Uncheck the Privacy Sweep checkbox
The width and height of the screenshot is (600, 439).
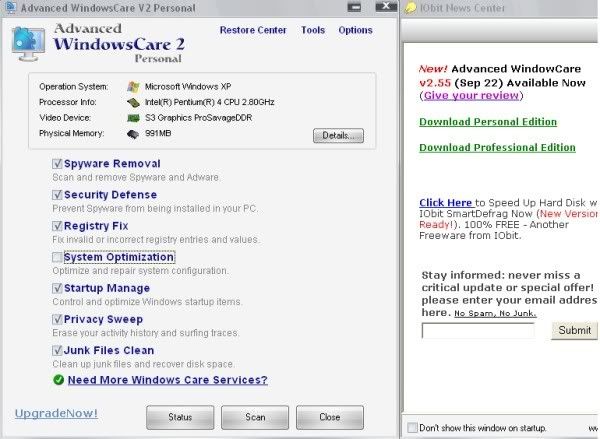(57, 319)
